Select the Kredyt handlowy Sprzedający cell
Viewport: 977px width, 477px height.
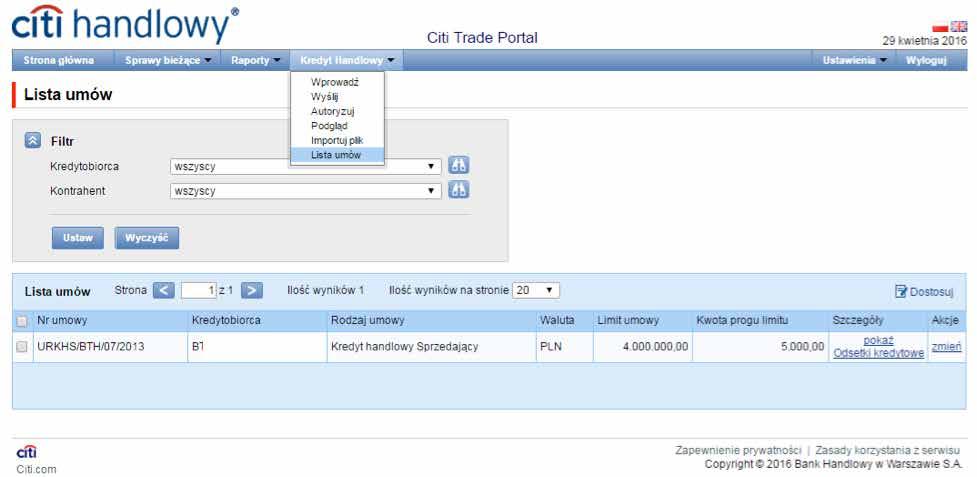point(431,347)
